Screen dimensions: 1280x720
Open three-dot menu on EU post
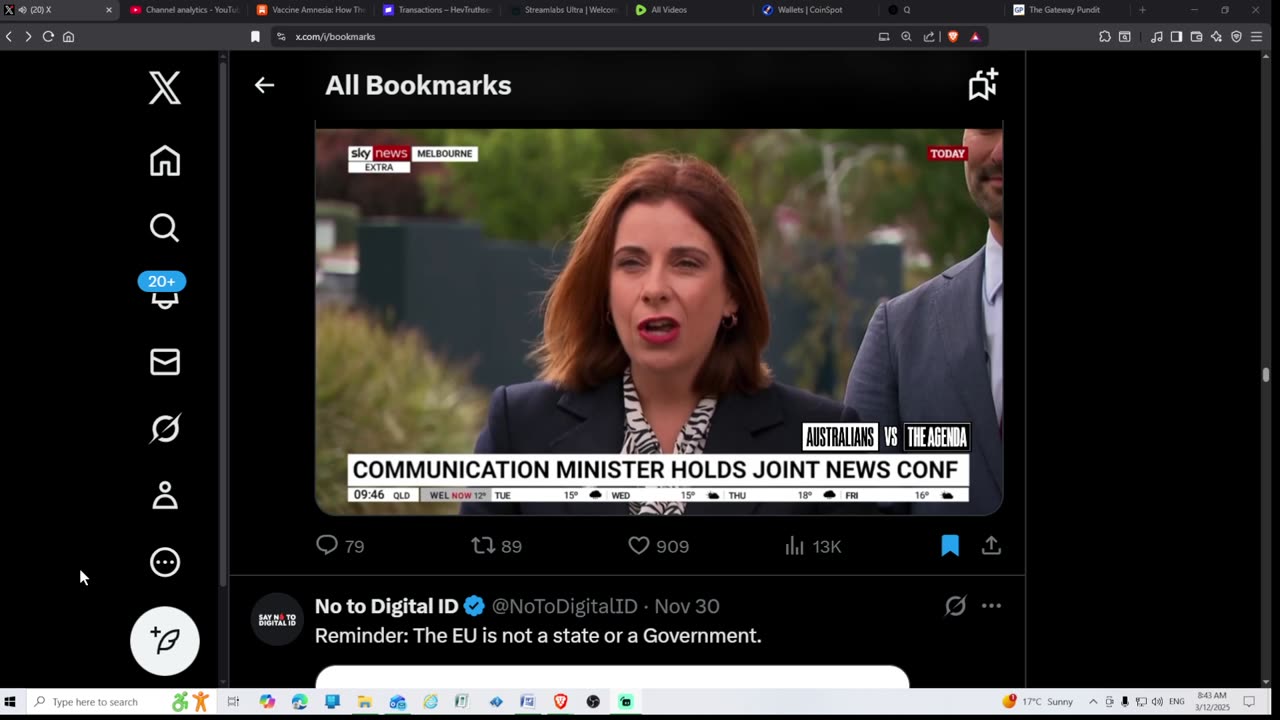pyautogui.click(x=991, y=606)
